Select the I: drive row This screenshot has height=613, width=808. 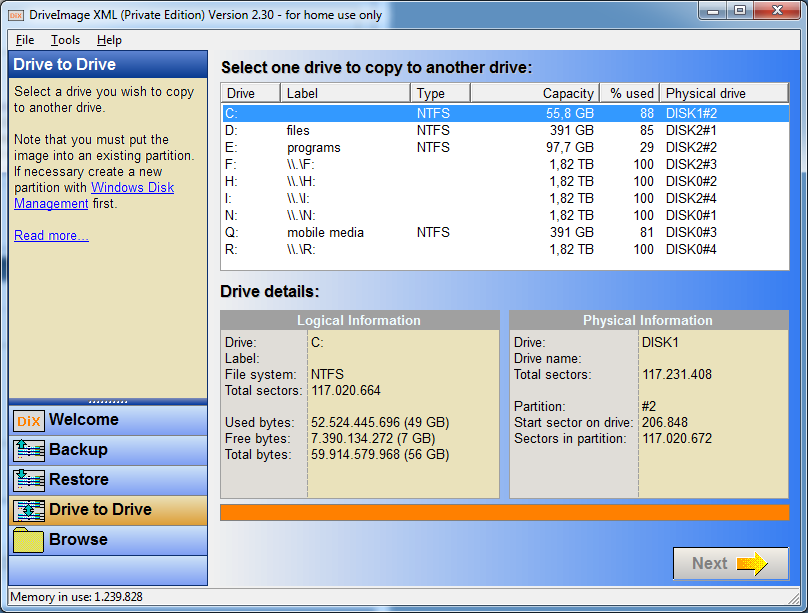[506, 198]
